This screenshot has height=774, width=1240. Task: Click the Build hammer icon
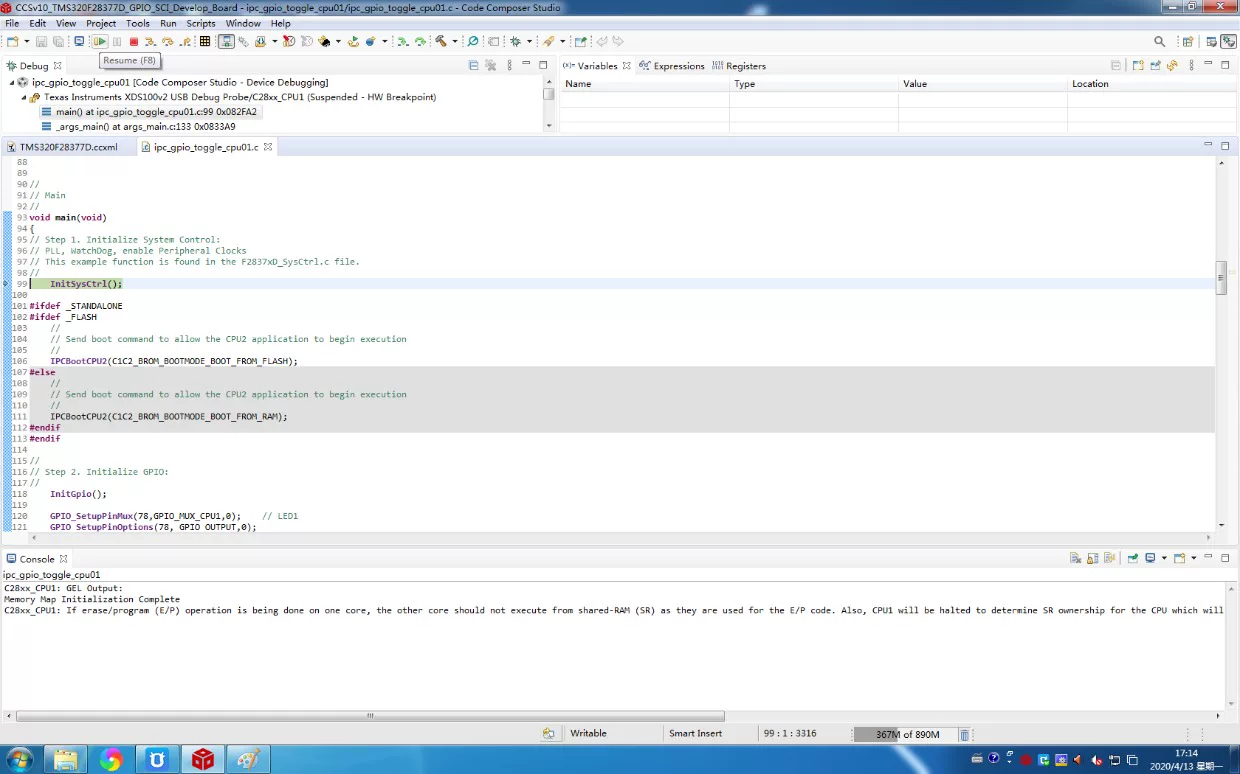[441, 42]
